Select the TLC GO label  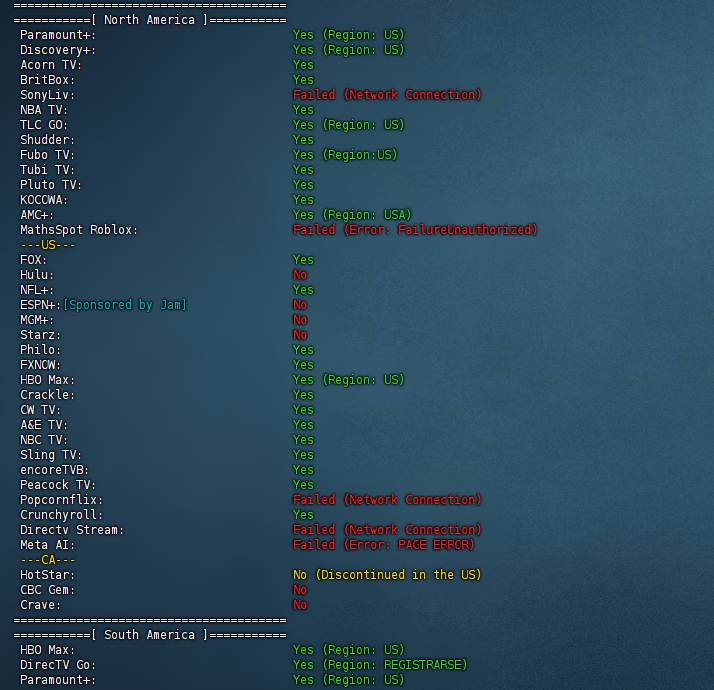coord(44,125)
